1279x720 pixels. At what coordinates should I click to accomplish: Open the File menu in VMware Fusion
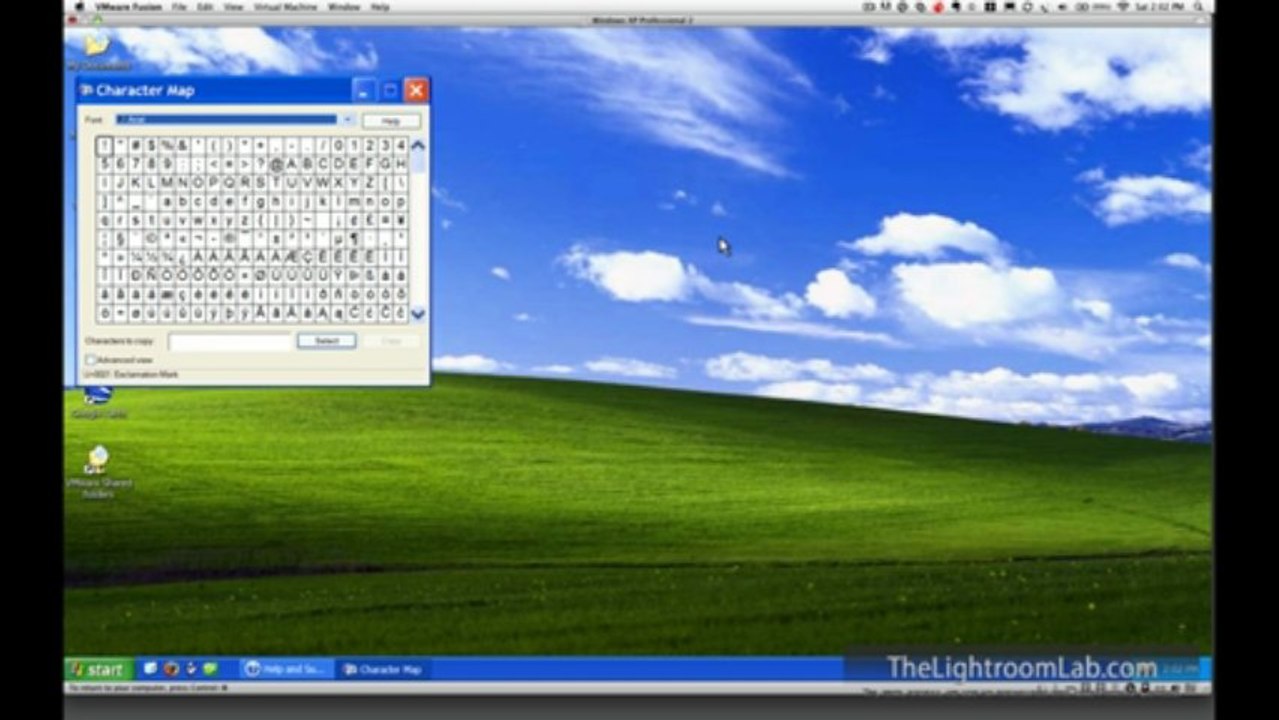[179, 6]
